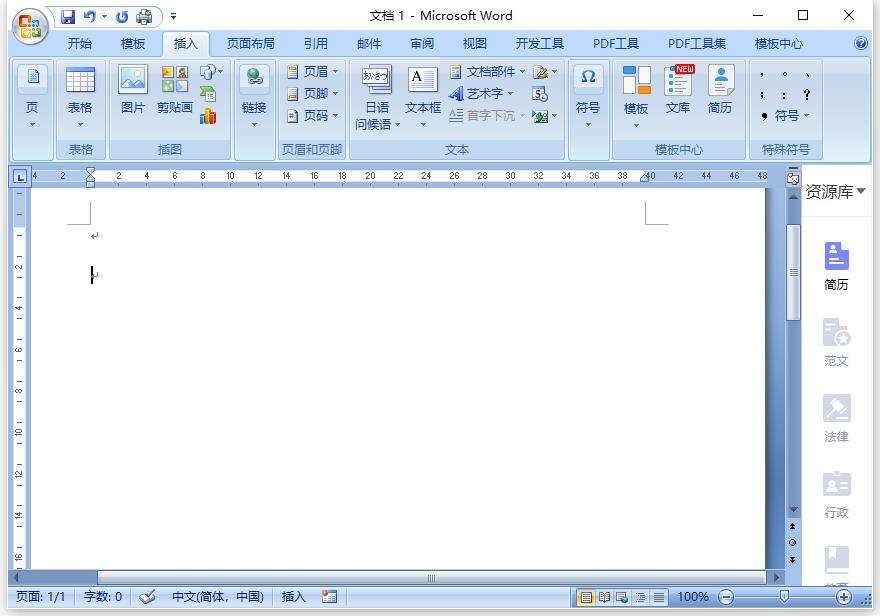Click the select browse object button
The image size is (880, 616).
[x=792, y=543]
